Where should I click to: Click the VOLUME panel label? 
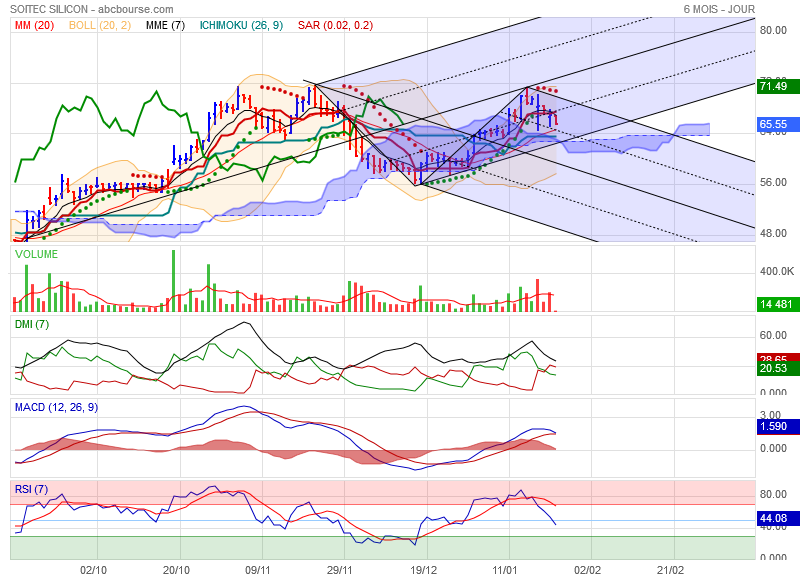click(x=36, y=254)
